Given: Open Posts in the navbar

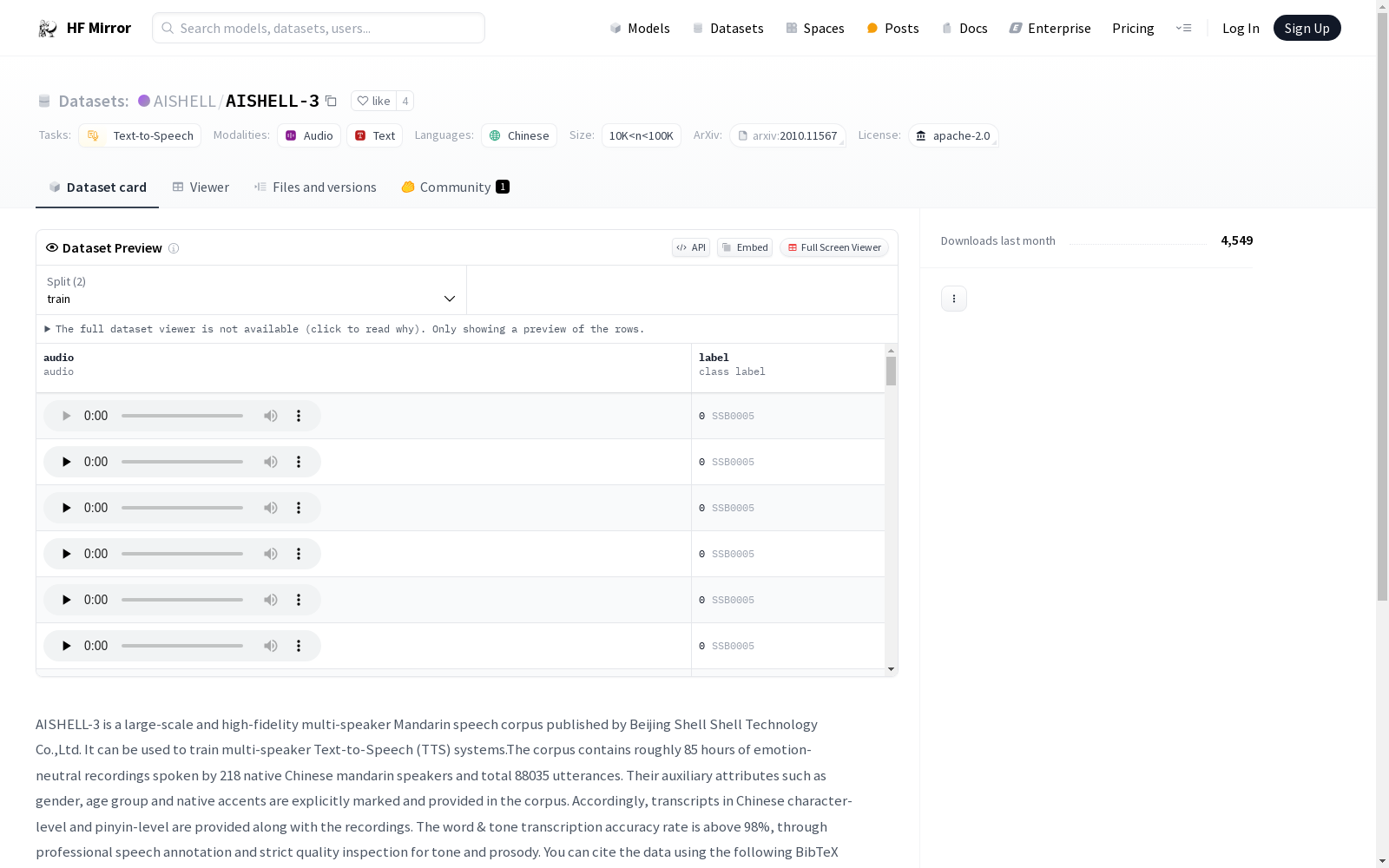Looking at the screenshot, I should pyautogui.click(x=892, y=28).
